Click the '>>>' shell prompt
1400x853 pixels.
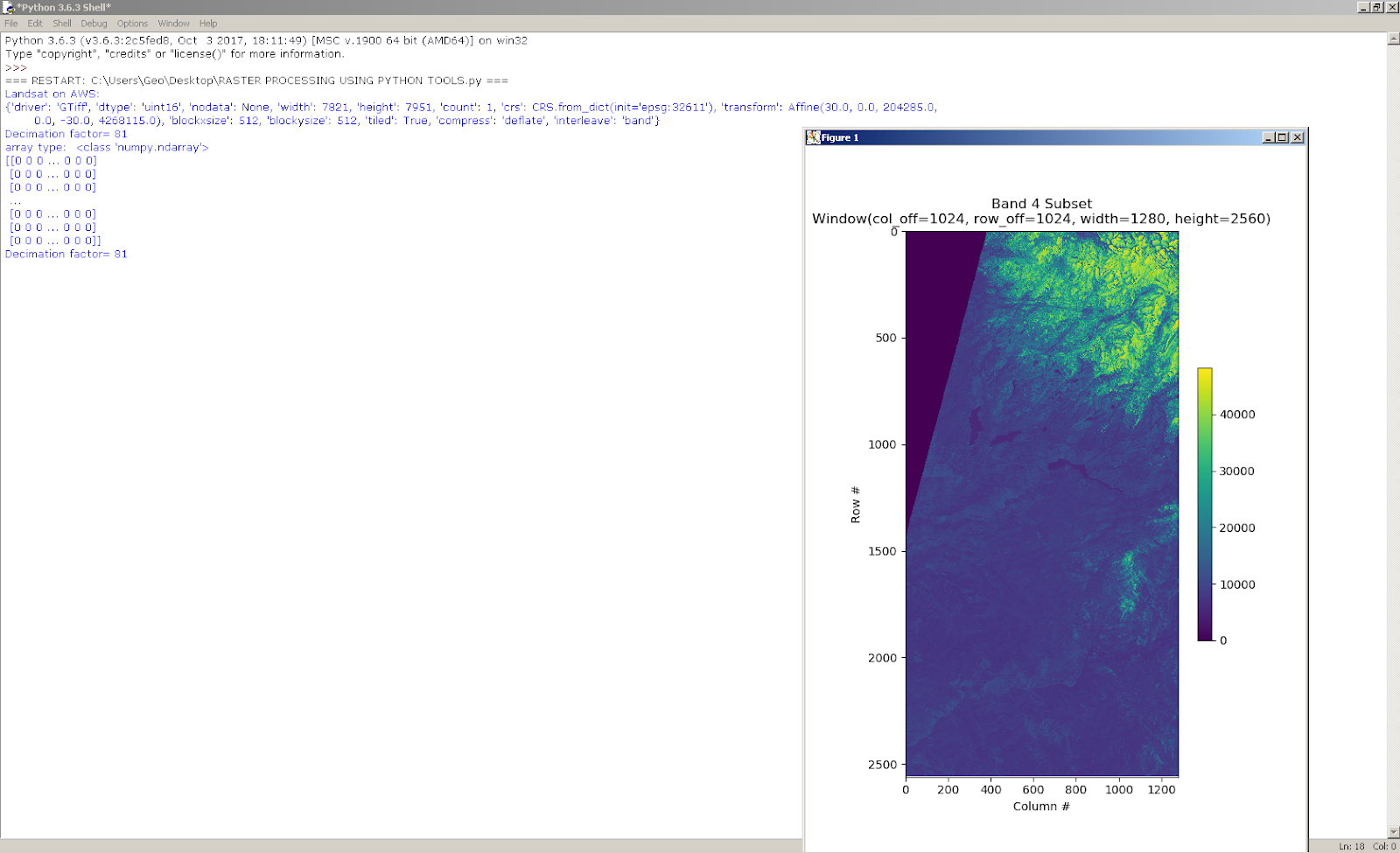16,67
